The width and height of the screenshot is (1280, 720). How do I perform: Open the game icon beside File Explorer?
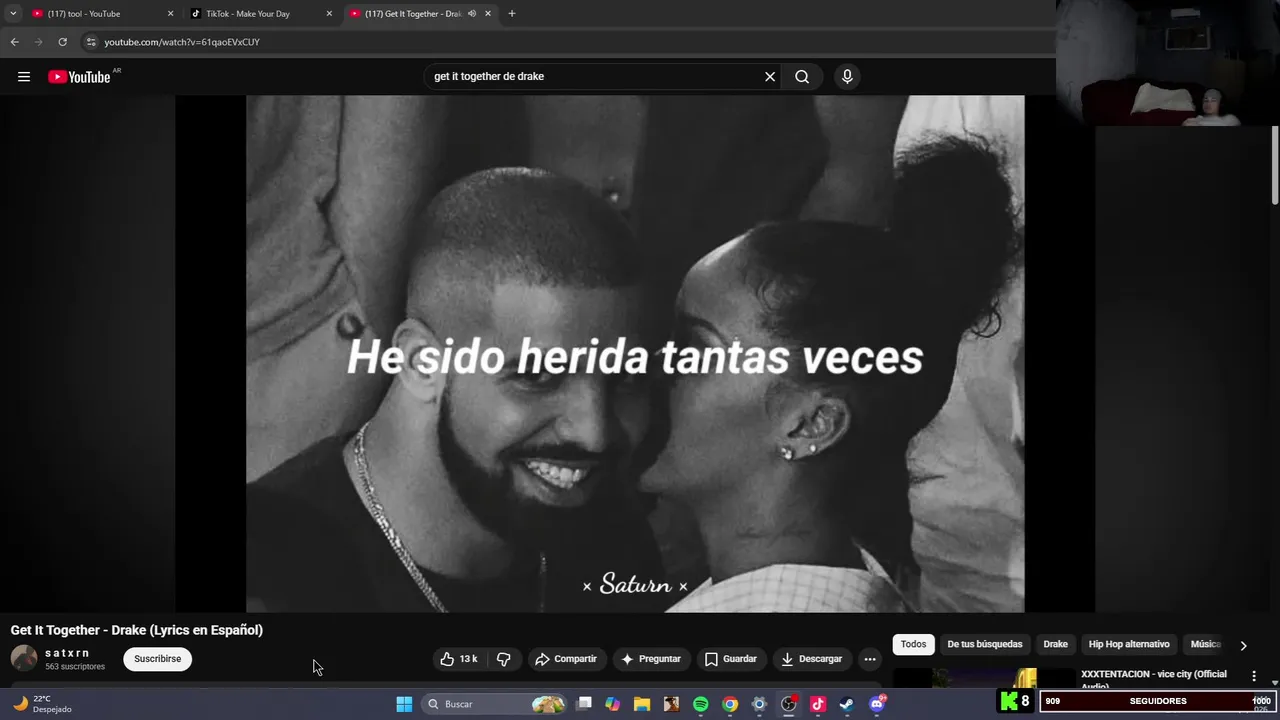click(x=671, y=704)
